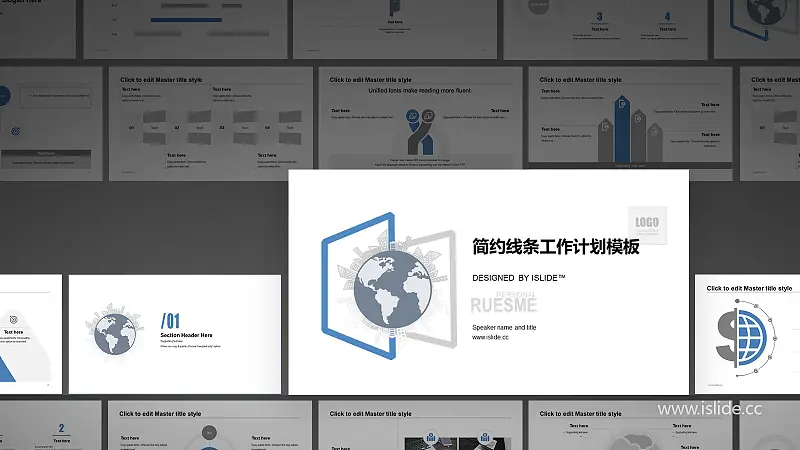Open the 01 to 04 steps slide thumbnail
The height and width of the screenshot is (450, 800).
tap(211, 123)
